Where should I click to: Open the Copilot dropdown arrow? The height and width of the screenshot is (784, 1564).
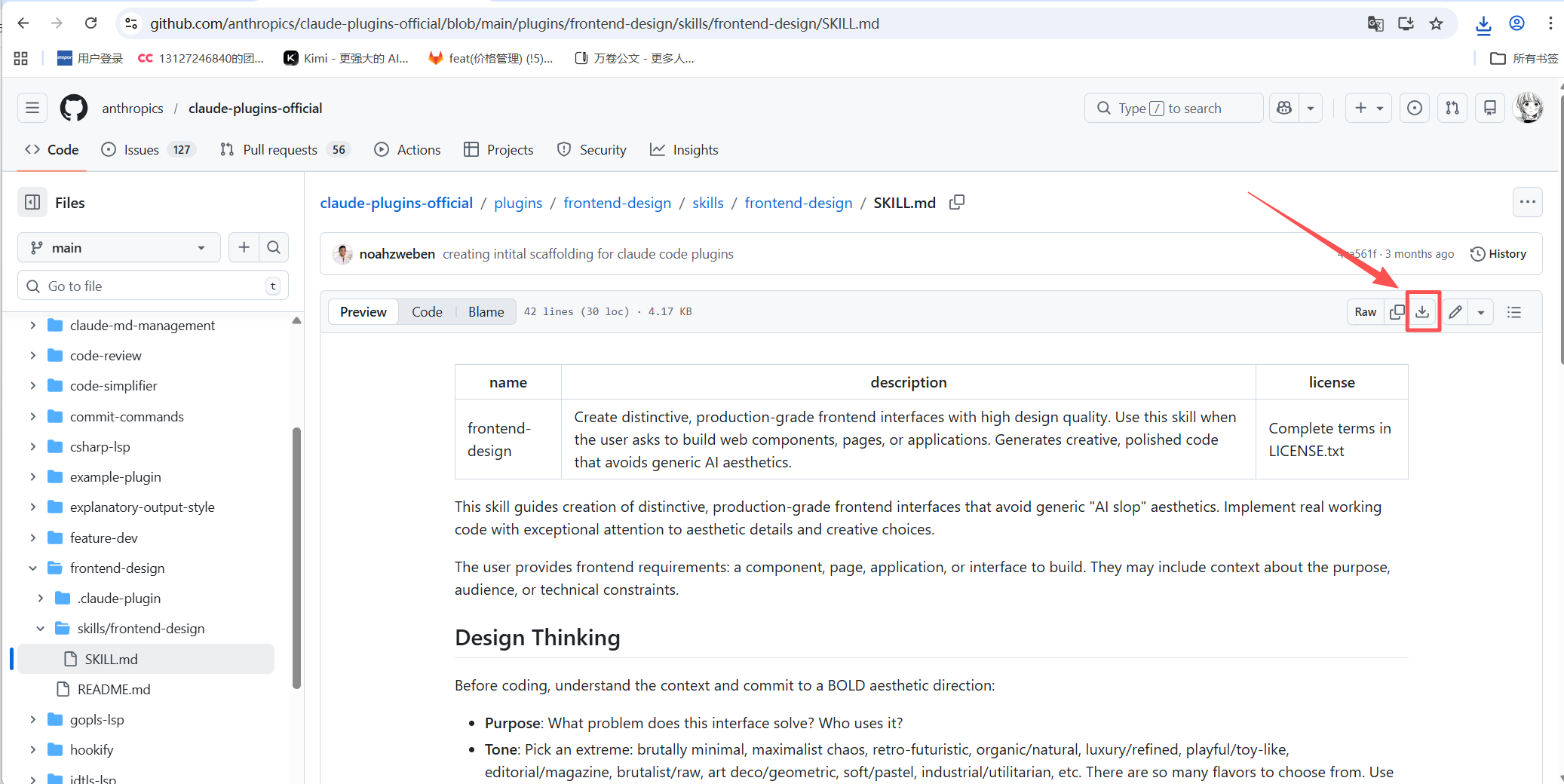click(x=1311, y=108)
